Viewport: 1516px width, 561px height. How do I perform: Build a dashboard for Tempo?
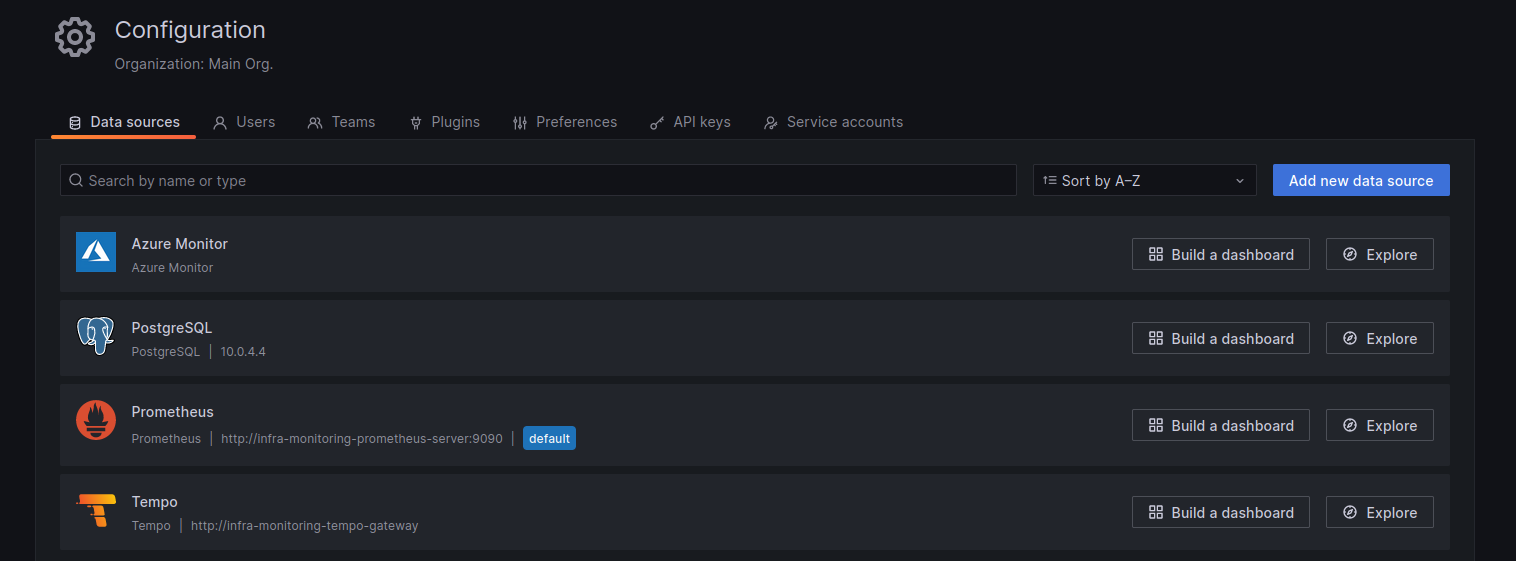click(1221, 512)
